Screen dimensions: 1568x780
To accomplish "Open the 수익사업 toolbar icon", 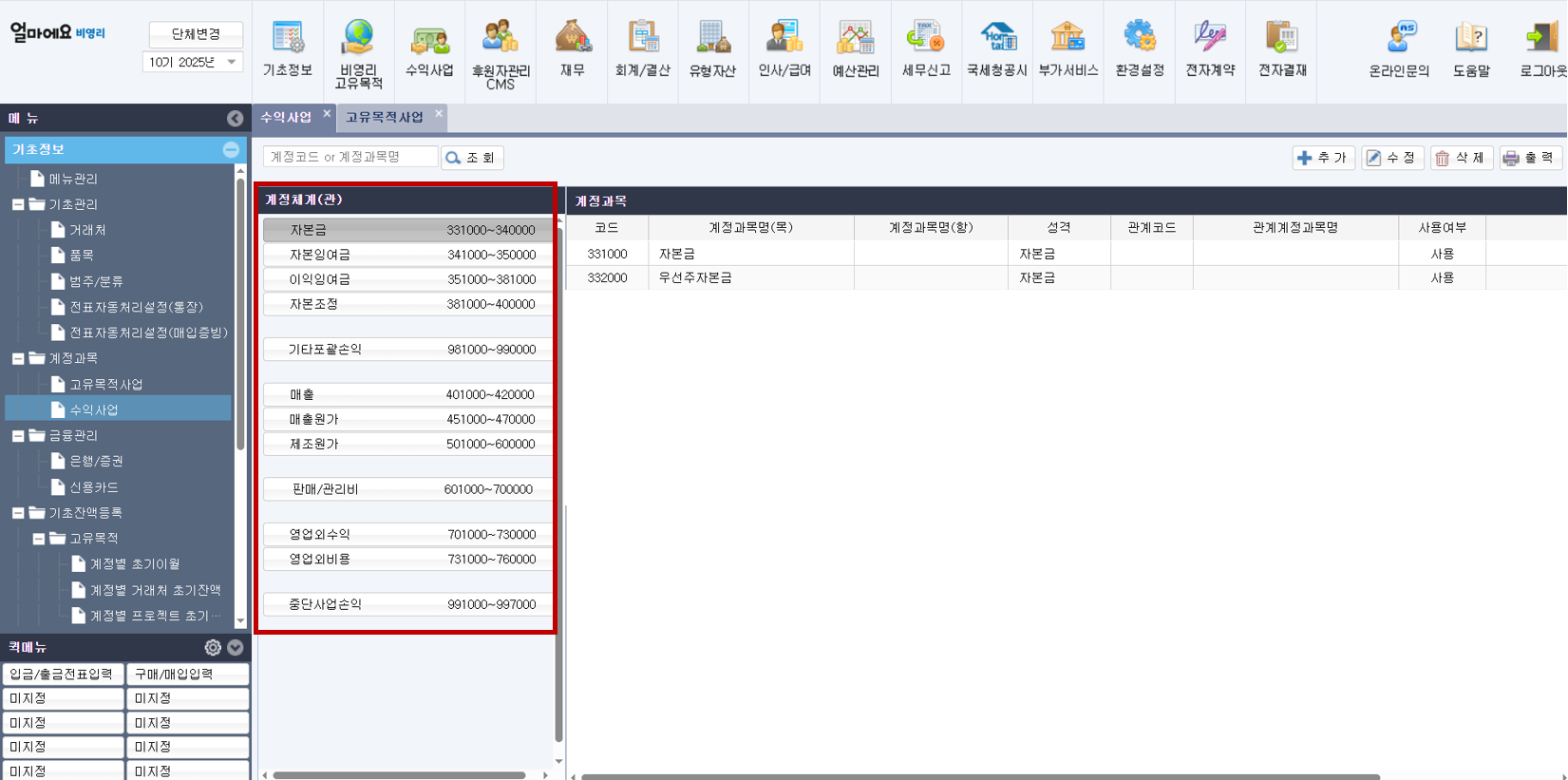I will (429, 49).
